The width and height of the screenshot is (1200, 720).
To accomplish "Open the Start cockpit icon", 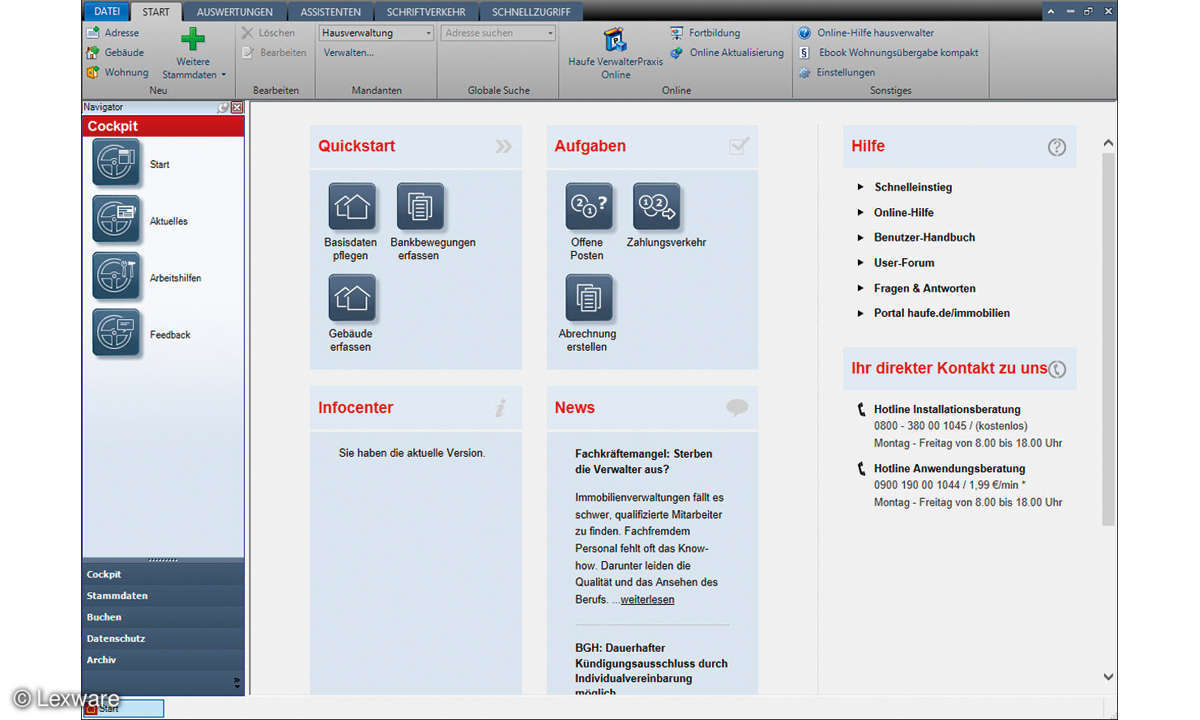I will (117, 163).
